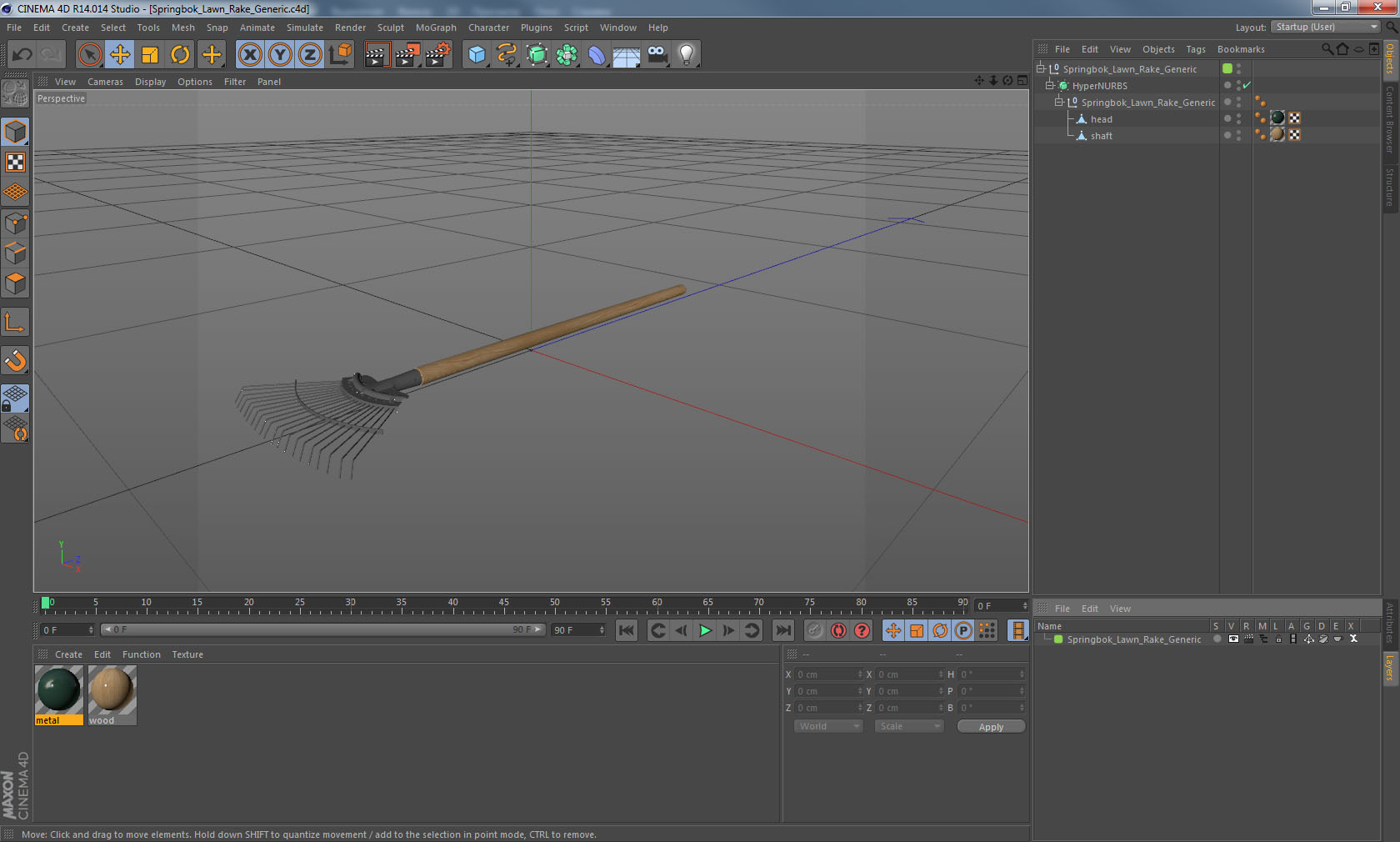1400x842 pixels.
Task: Select the metal material swatch
Action: 59,695
